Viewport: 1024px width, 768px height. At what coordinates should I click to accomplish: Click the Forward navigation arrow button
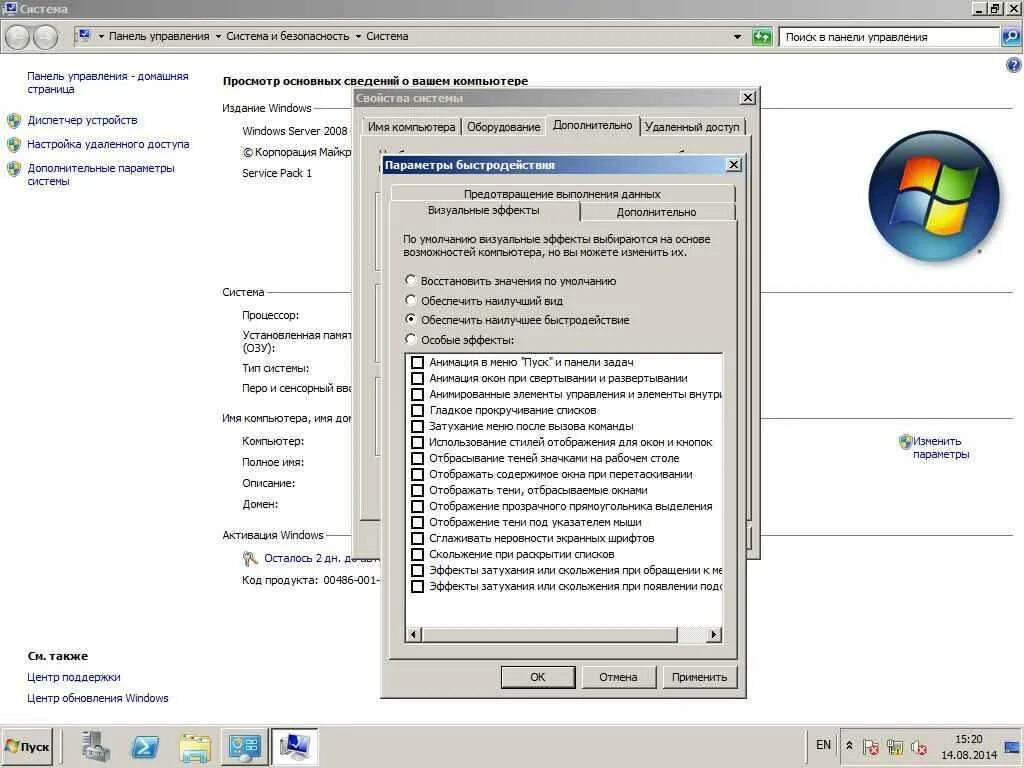pyautogui.click(x=45, y=37)
